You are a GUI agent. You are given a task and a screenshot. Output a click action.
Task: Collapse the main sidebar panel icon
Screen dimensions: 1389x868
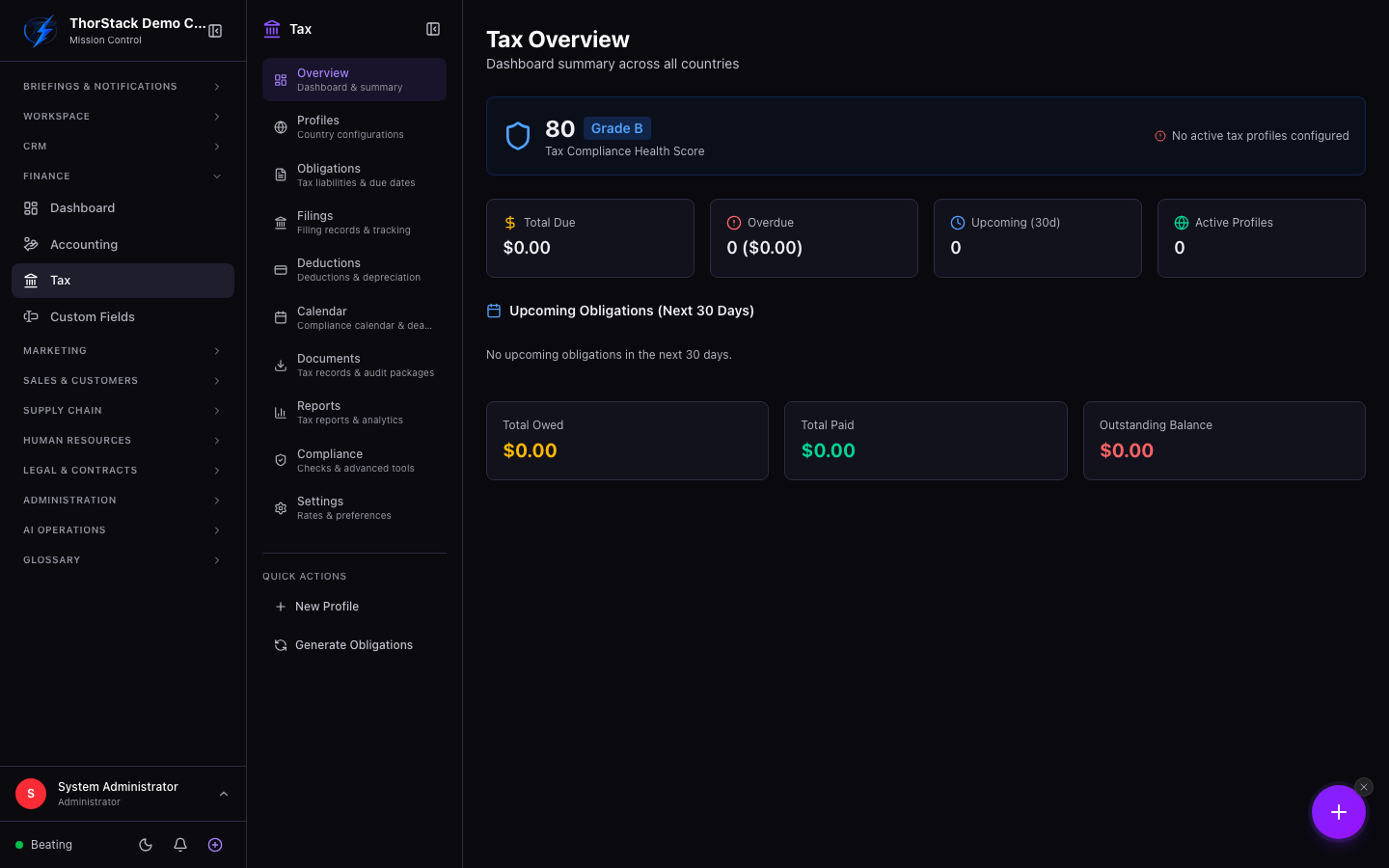(x=215, y=31)
